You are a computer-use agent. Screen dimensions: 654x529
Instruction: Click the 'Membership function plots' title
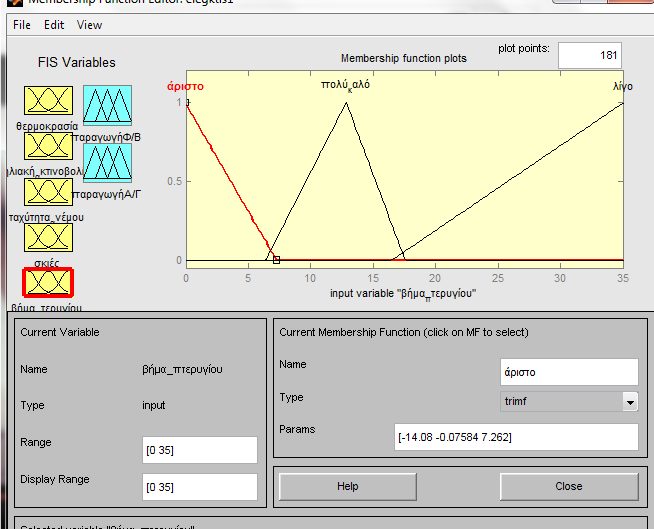tap(404, 58)
